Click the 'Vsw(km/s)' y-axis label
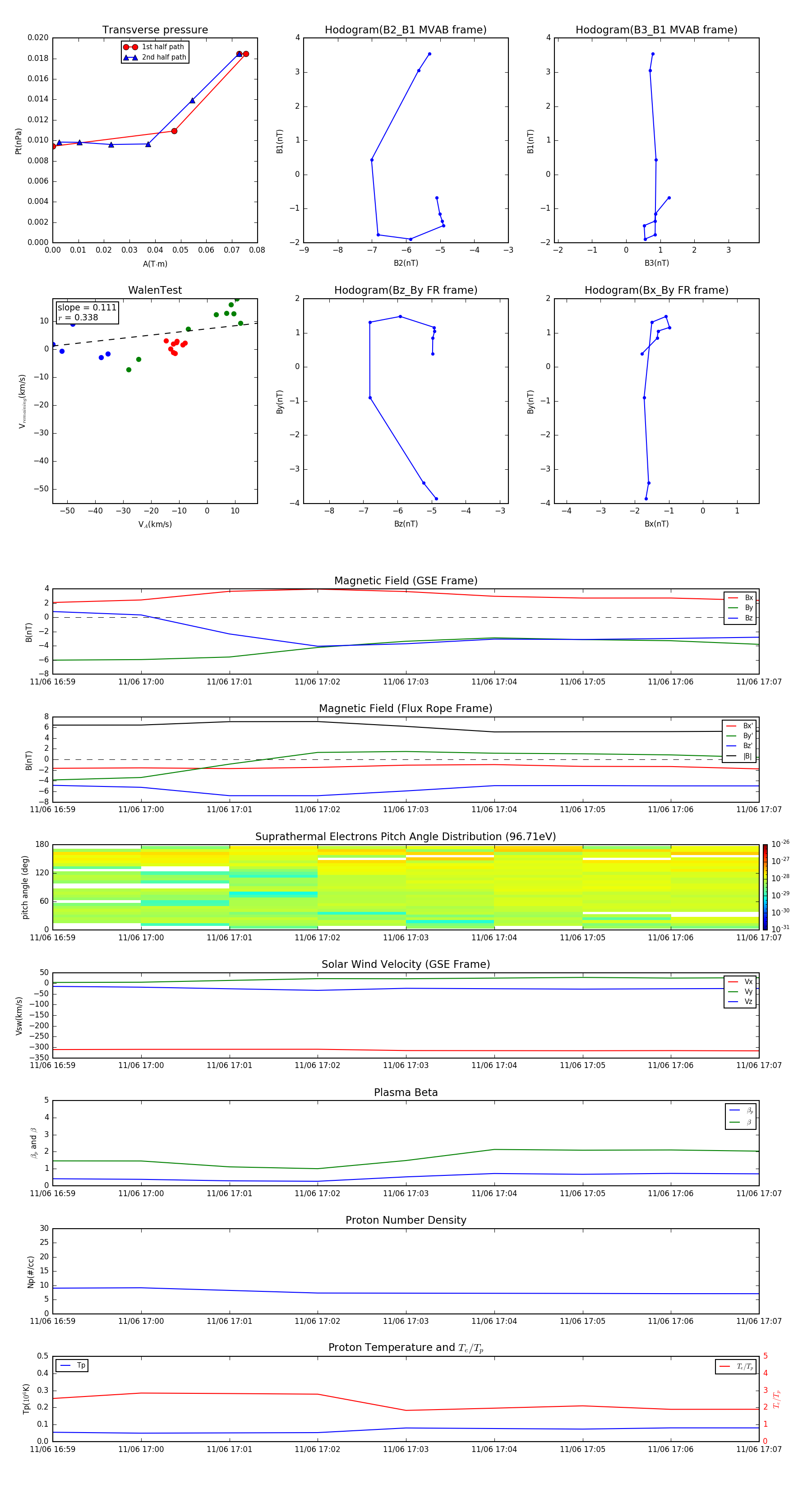 19,1016
